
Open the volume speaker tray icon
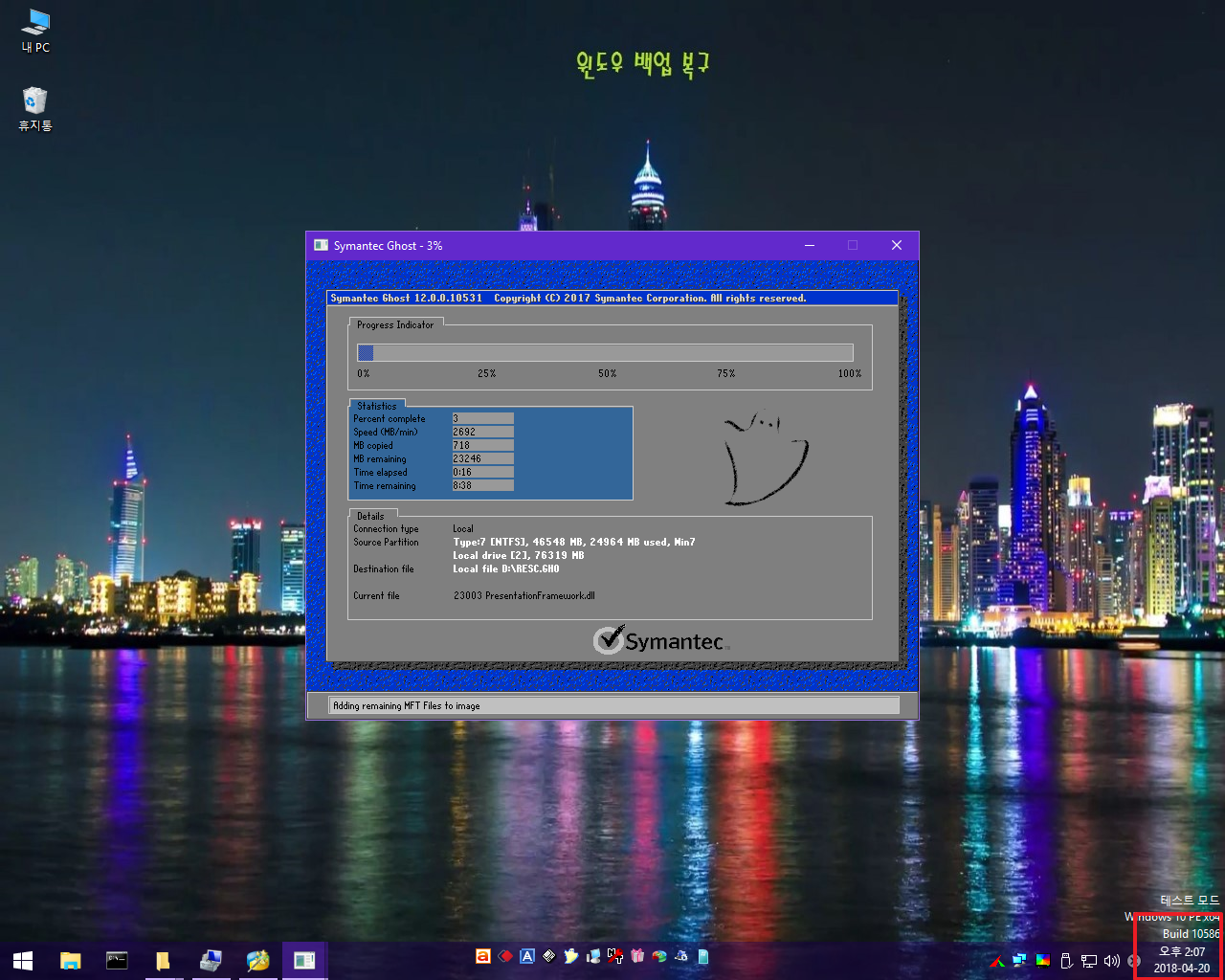click(x=1112, y=961)
